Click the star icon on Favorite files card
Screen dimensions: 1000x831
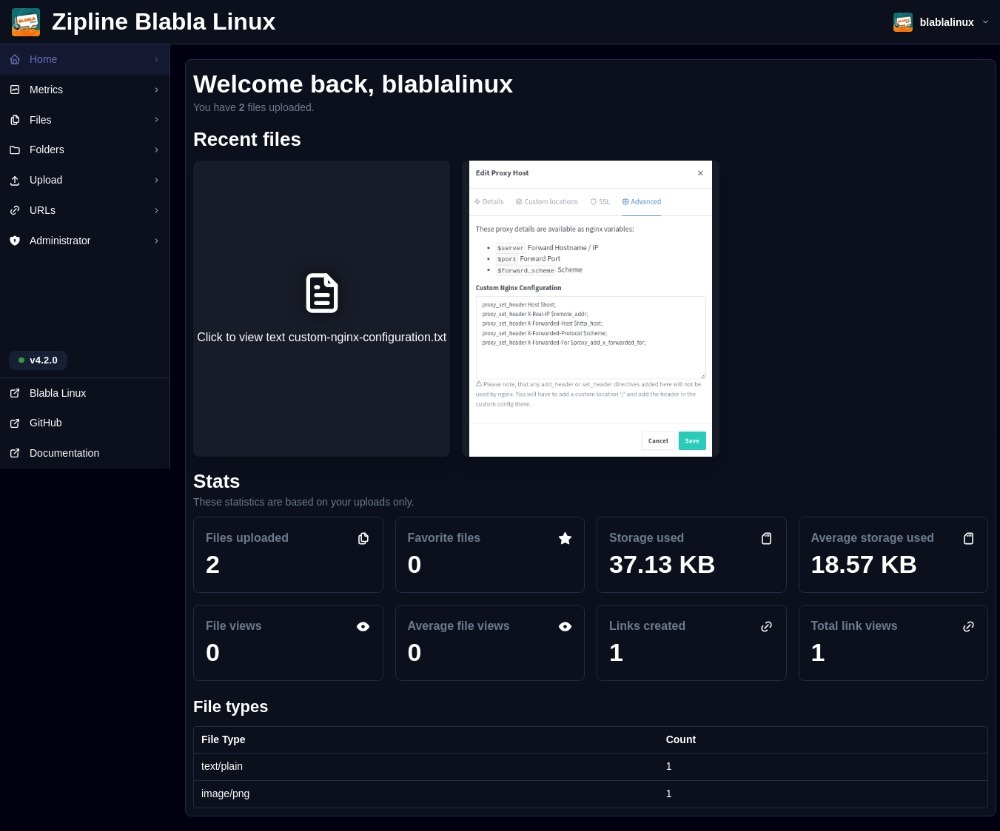564,538
